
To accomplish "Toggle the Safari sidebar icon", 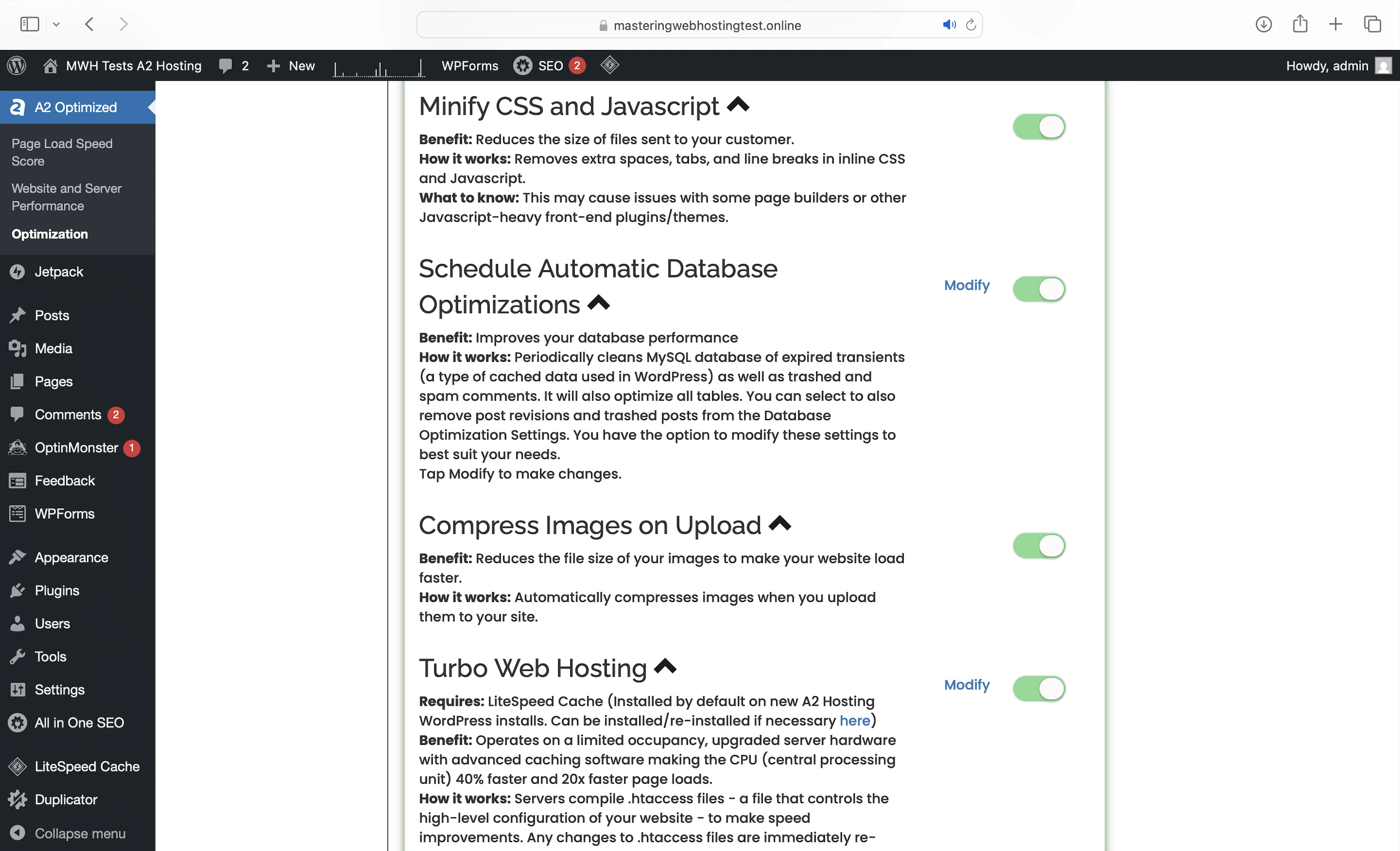I will point(29,24).
